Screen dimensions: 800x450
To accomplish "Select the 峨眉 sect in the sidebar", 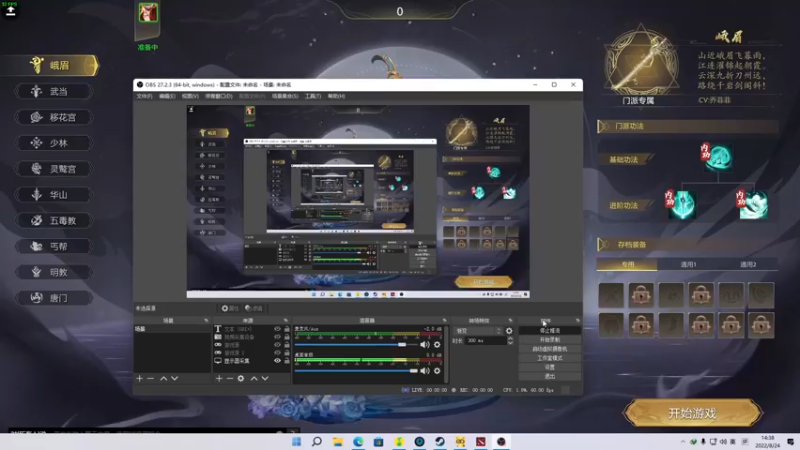I will pyautogui.click(x=57, y=65).
